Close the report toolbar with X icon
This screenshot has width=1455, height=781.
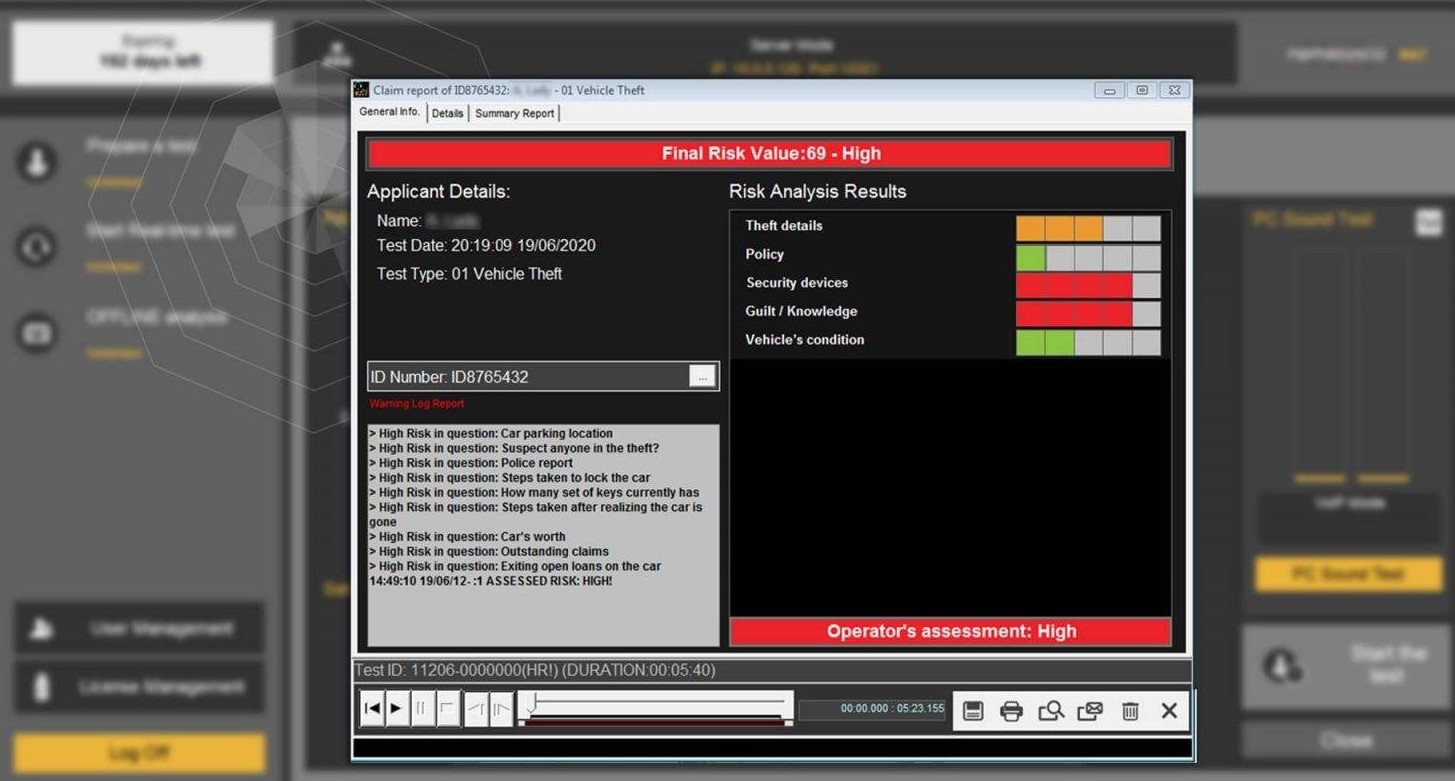[x=1169, y=711]
